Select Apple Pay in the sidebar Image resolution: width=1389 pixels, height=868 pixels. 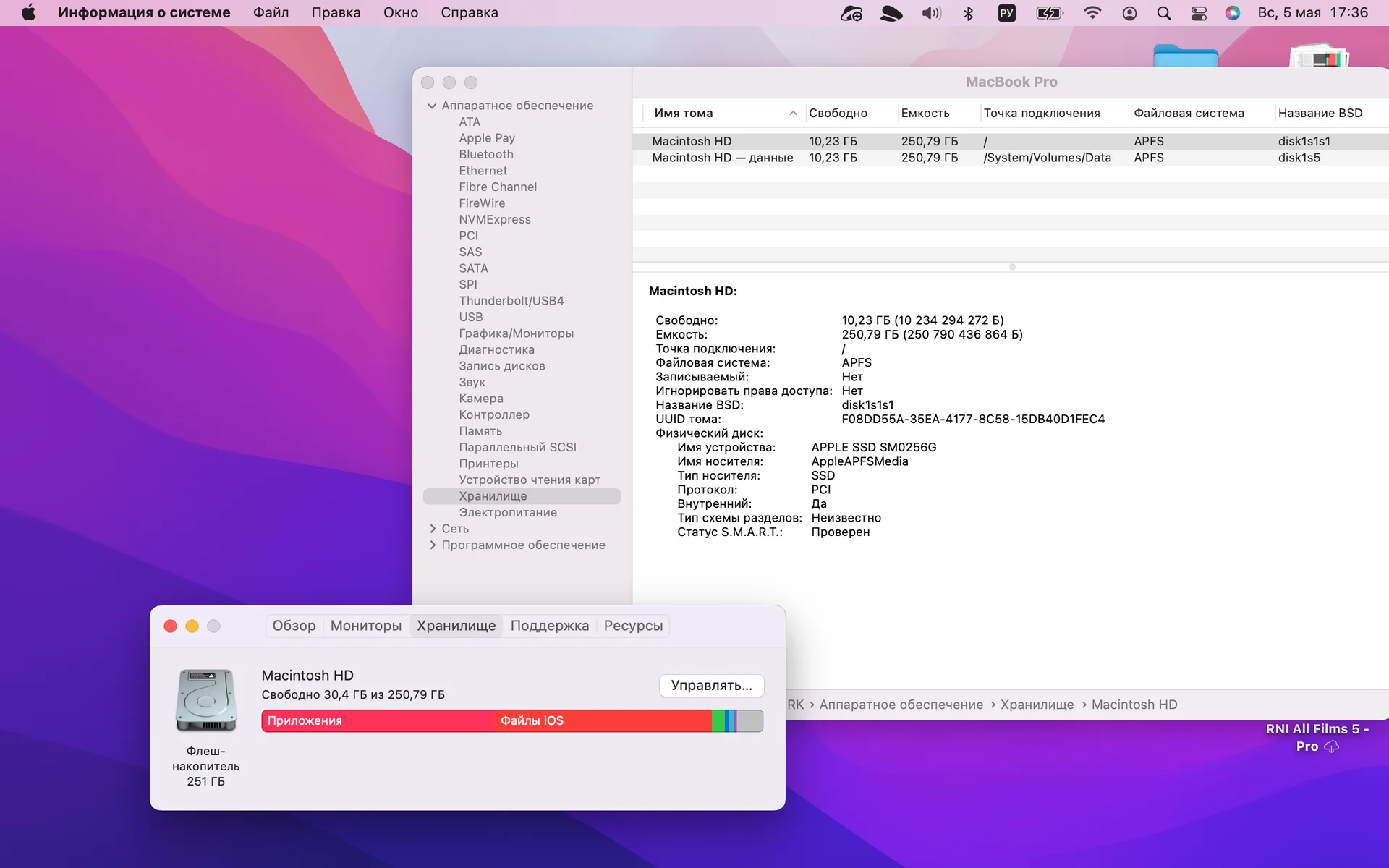point(487,138)
